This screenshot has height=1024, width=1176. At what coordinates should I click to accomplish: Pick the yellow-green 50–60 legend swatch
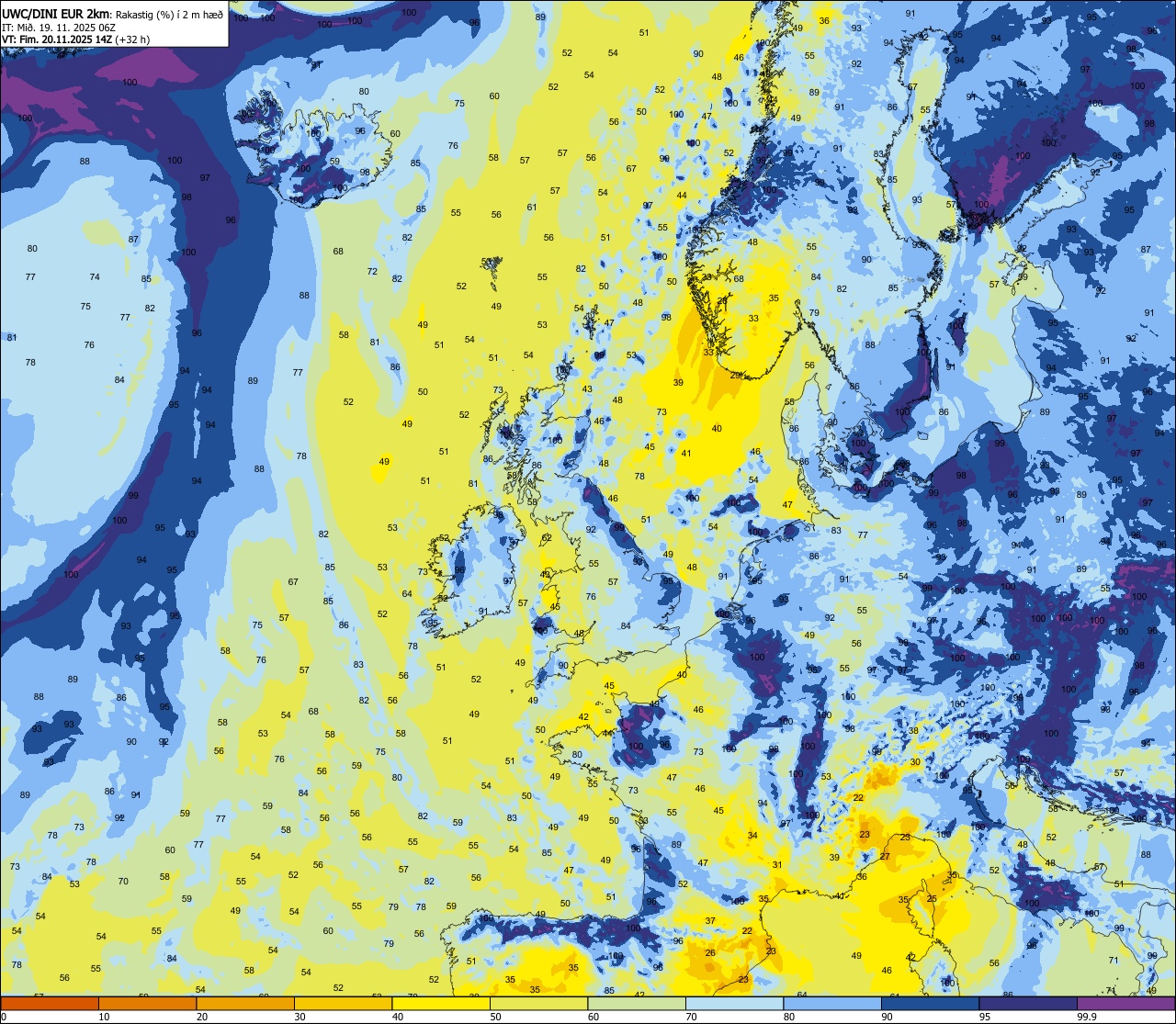pos(538,1003)
